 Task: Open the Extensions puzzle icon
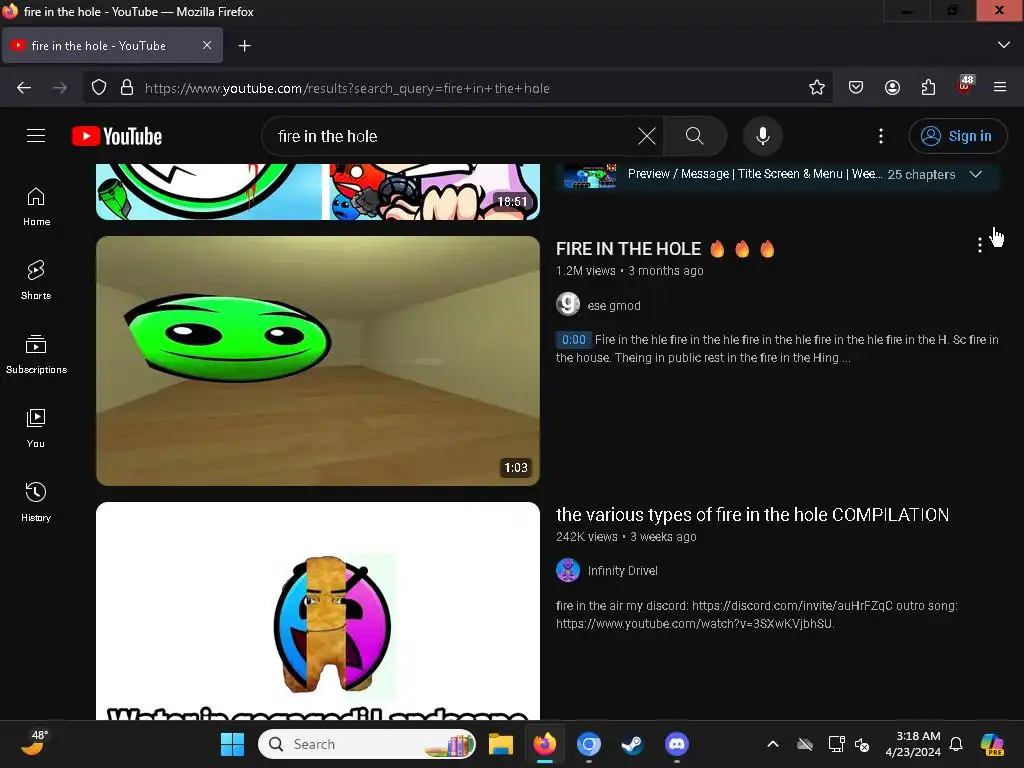tap(928, 88)
